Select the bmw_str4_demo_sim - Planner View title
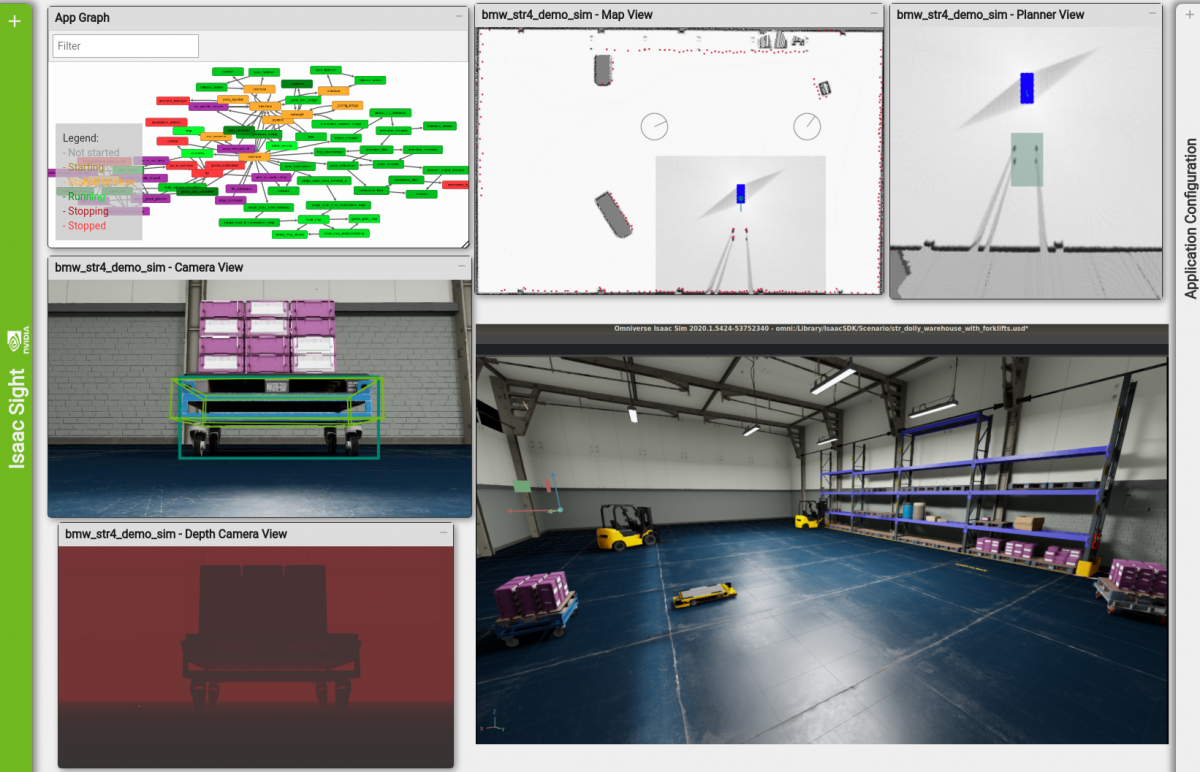 (x=990, y=14)
